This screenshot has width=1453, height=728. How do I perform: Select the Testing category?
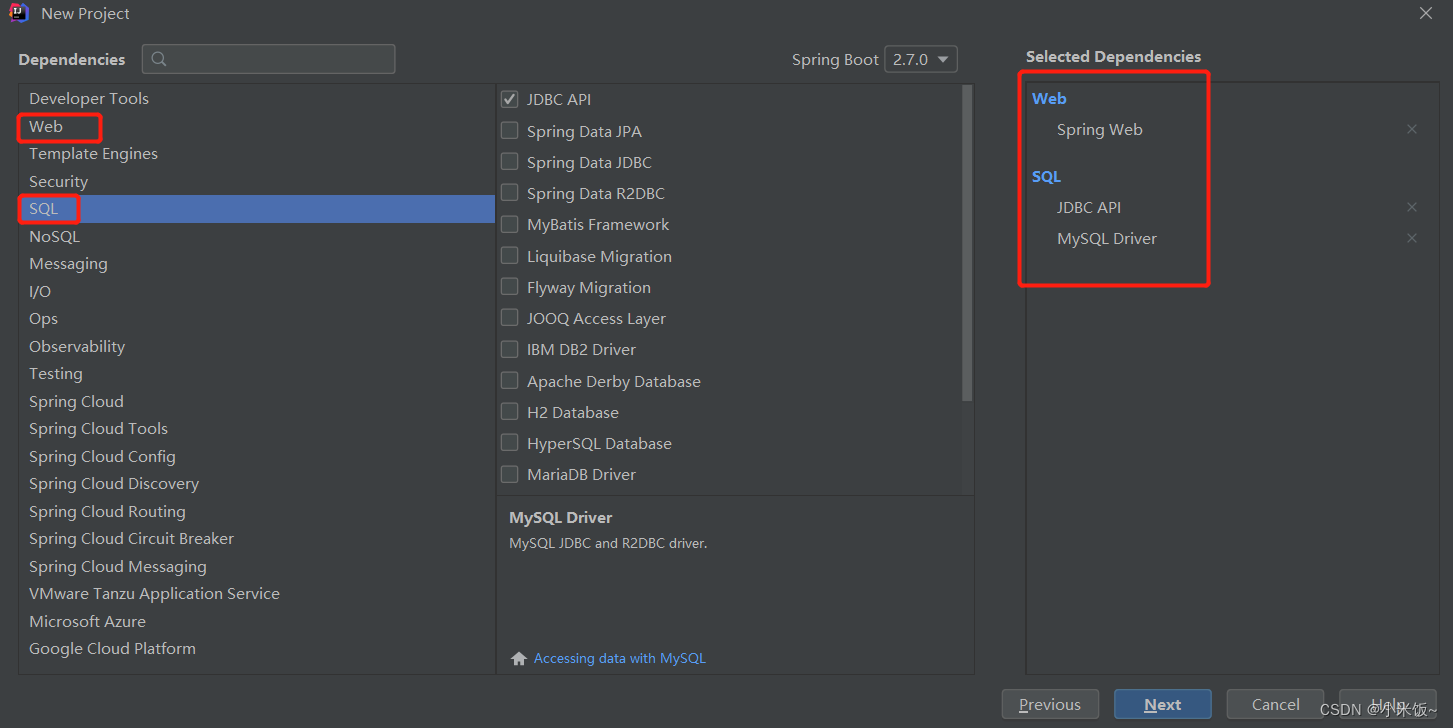[x=257, y=373]
